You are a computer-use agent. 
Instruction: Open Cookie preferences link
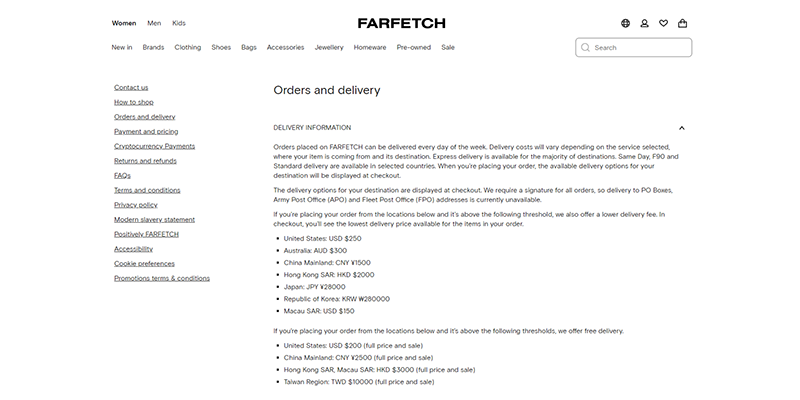[x=144, y=263]
